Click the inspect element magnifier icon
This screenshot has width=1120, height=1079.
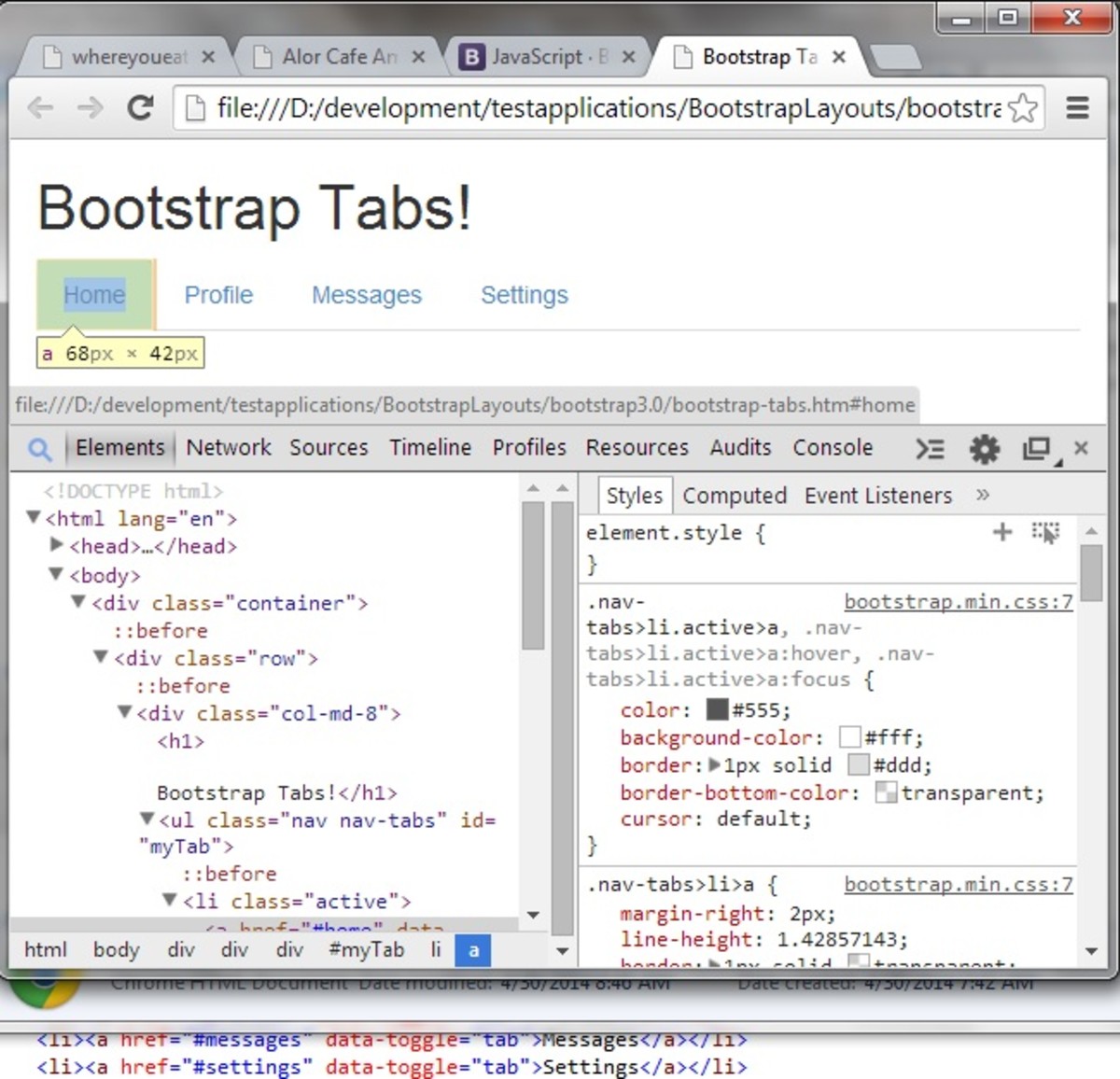coord(39,449)
